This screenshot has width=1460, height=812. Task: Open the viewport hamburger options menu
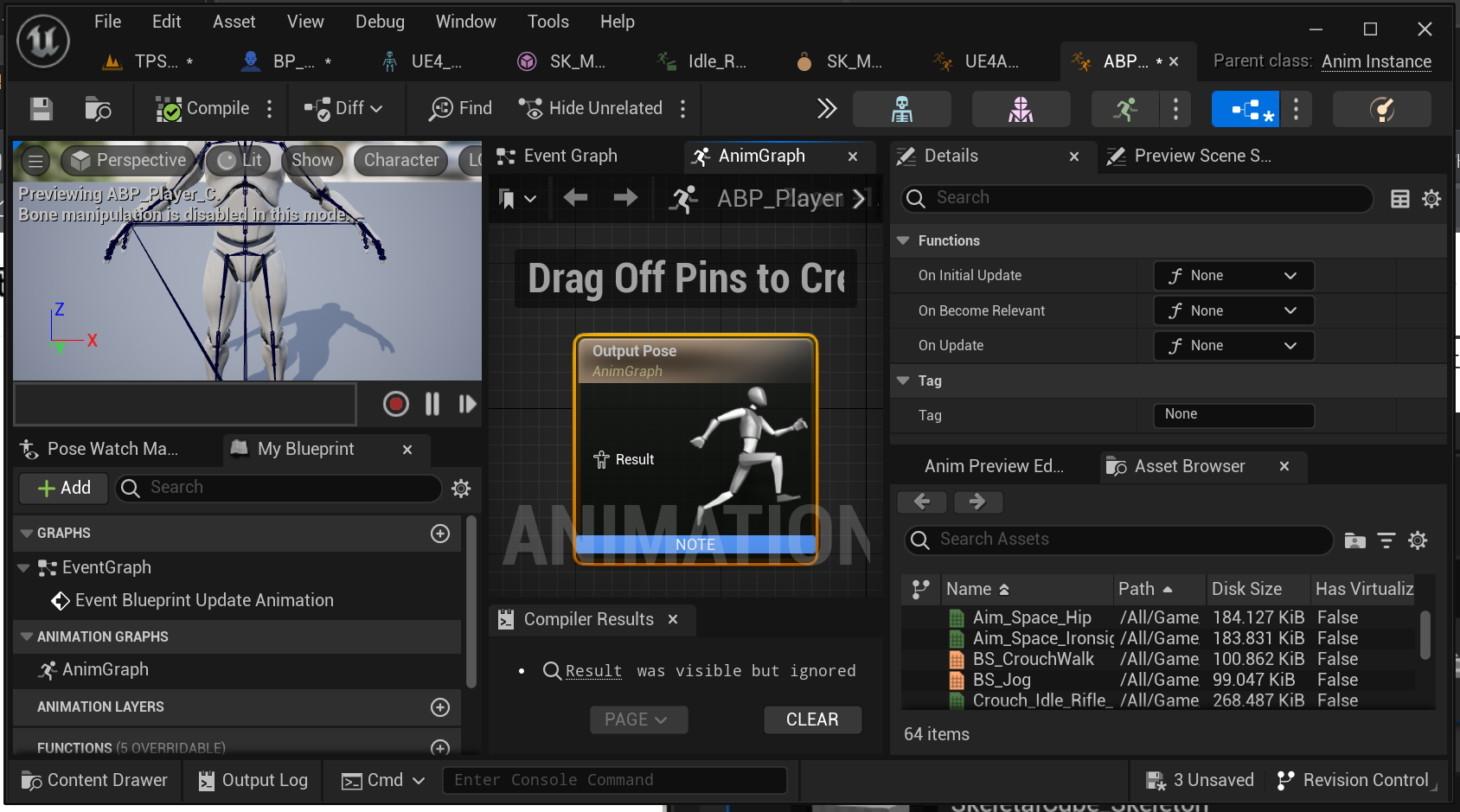pos(35,161)
